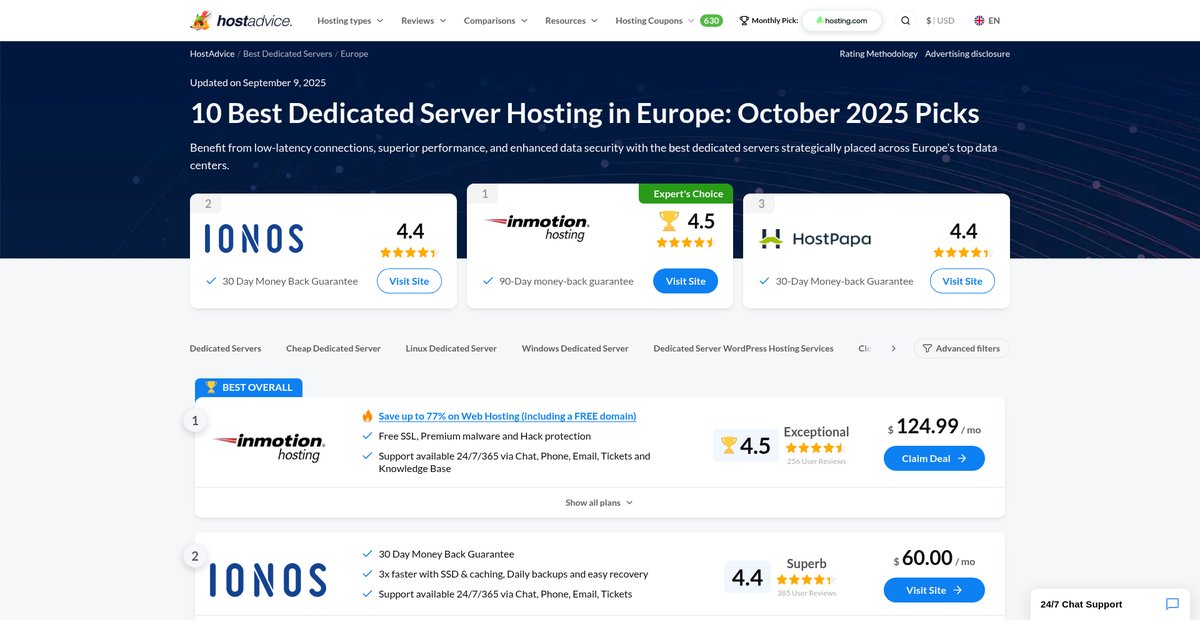Image resolution: width=1200 pixels, height=620 pixels.
Task: Open the HostAdvice logo home link
Action: tap(241, 20)
